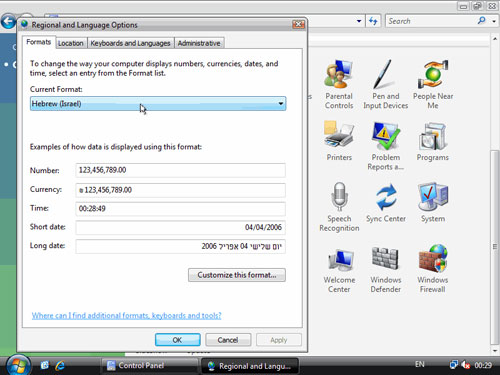Close the Regional and Language Options dialog
The height and width of the screenshot is (375, 500).
coord(298,24)
